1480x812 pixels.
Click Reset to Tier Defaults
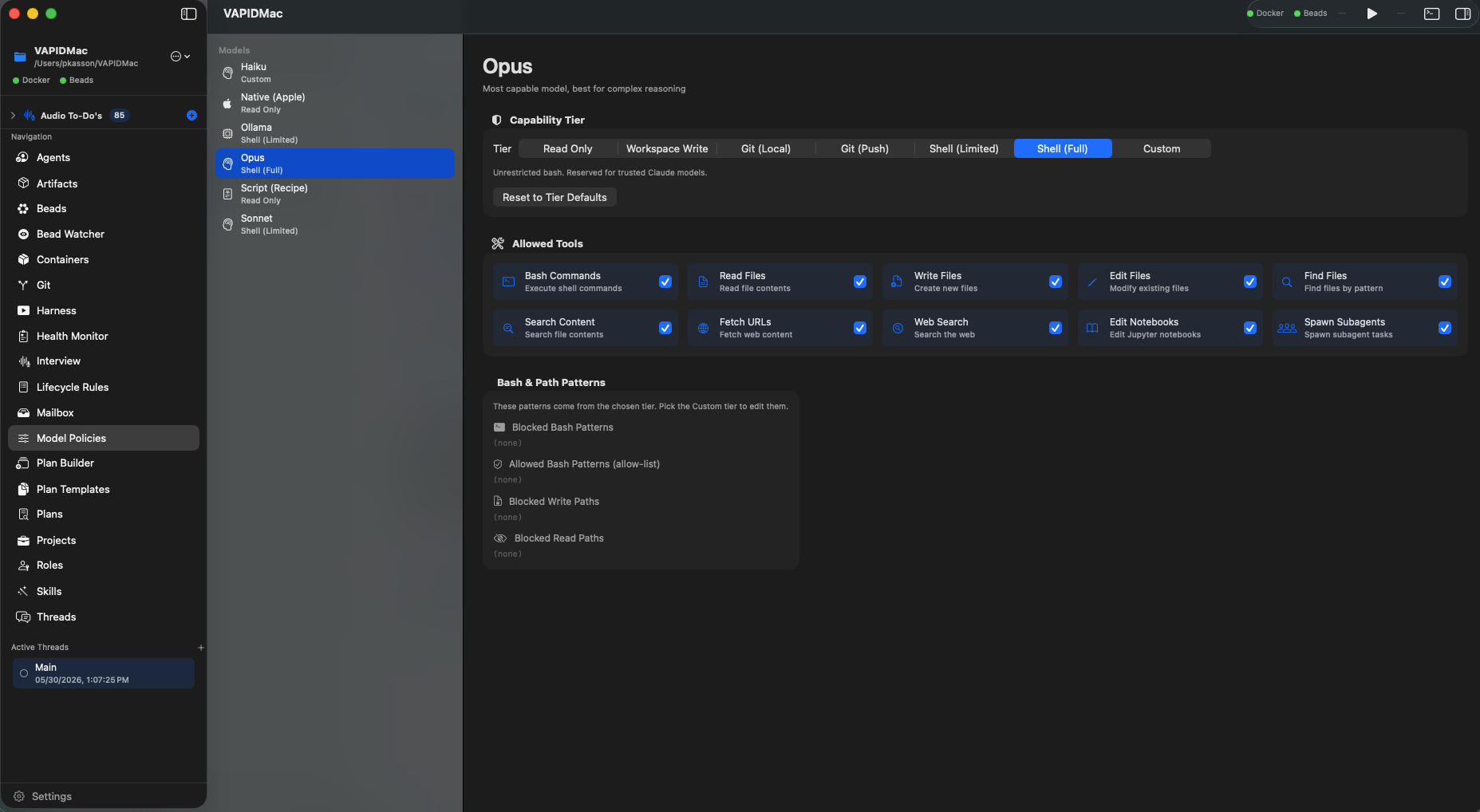point(555,197)
